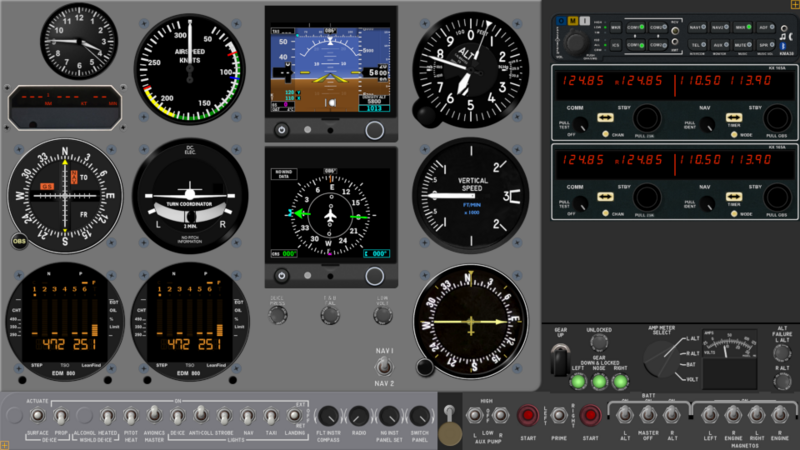
Task: Click the large ring knob under the attitude display
Action: point(374,130)
